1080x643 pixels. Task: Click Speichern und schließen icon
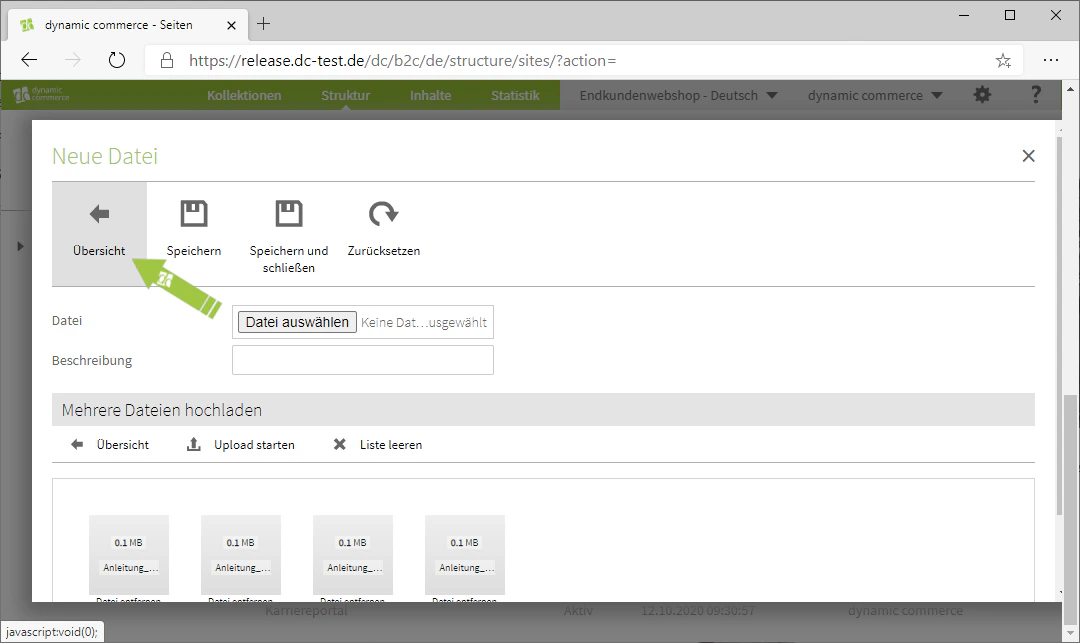(289, 213)
